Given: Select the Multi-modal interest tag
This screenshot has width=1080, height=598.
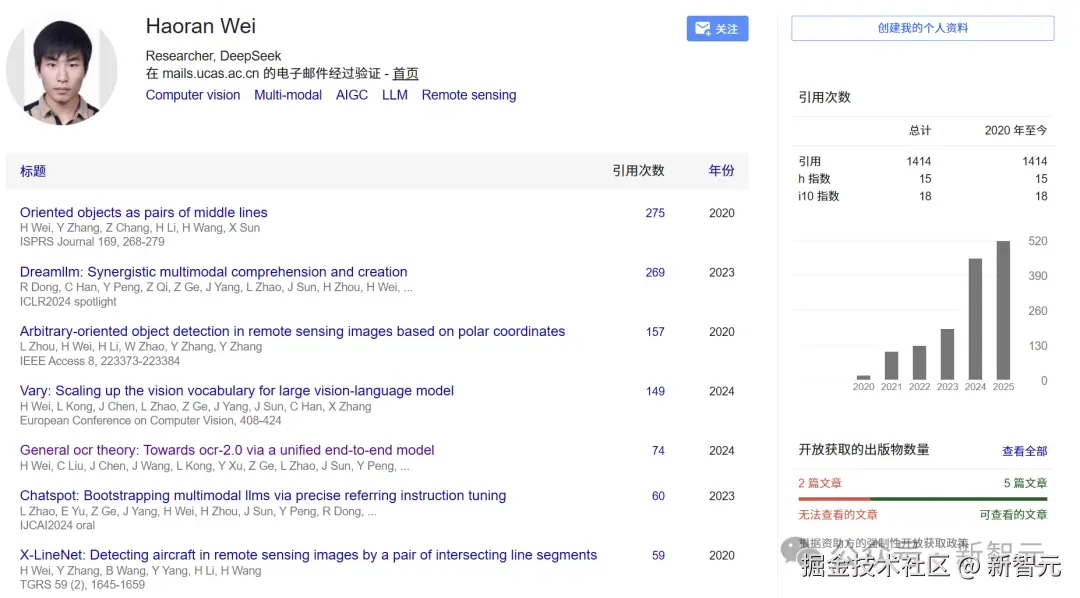Looking at the screenshot, I should point(288,95).
